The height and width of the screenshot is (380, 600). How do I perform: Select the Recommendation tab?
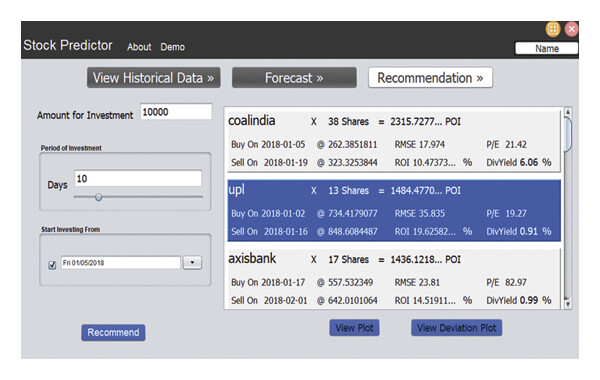click(x=430, y=78)
